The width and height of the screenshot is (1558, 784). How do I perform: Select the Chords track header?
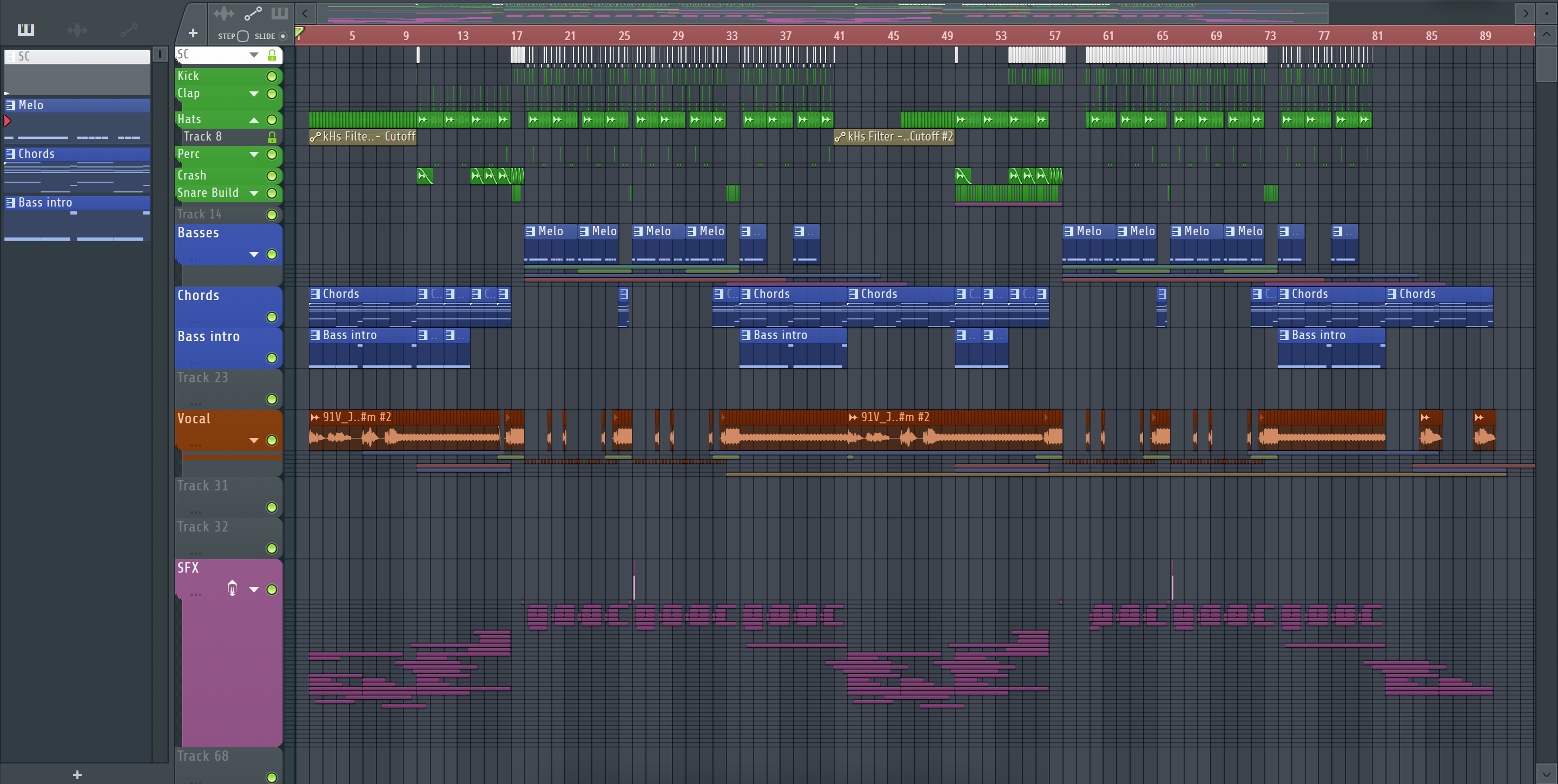[229, 307]
